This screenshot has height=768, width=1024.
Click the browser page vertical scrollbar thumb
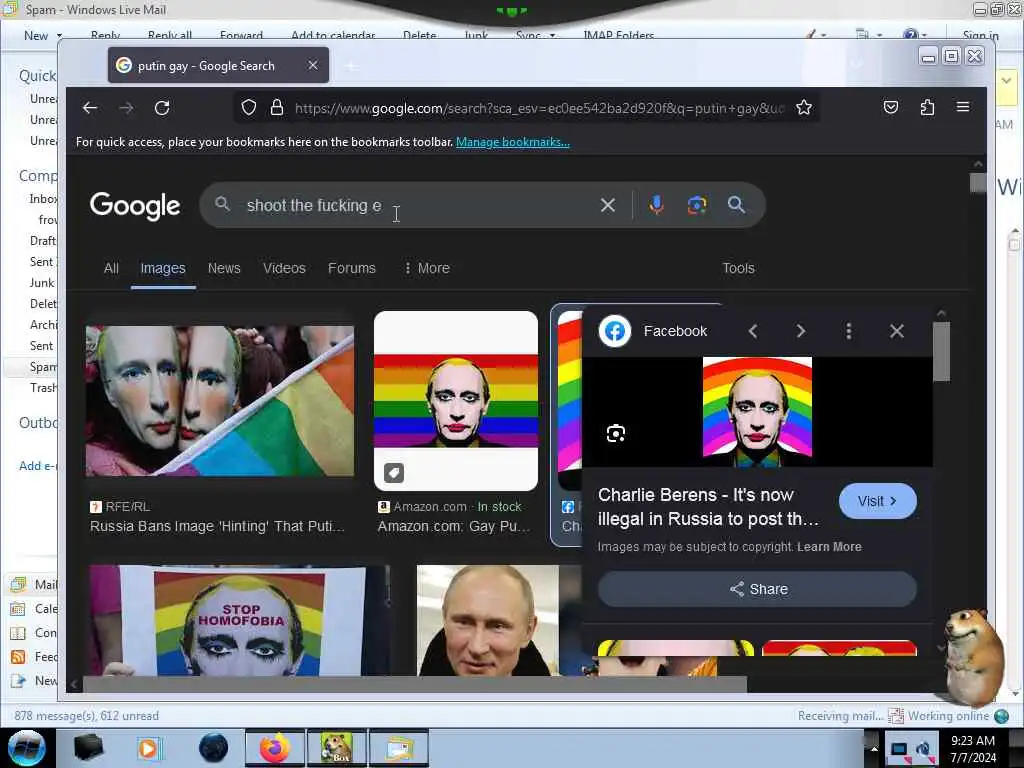pyautogui.click(x=978, y=182)
